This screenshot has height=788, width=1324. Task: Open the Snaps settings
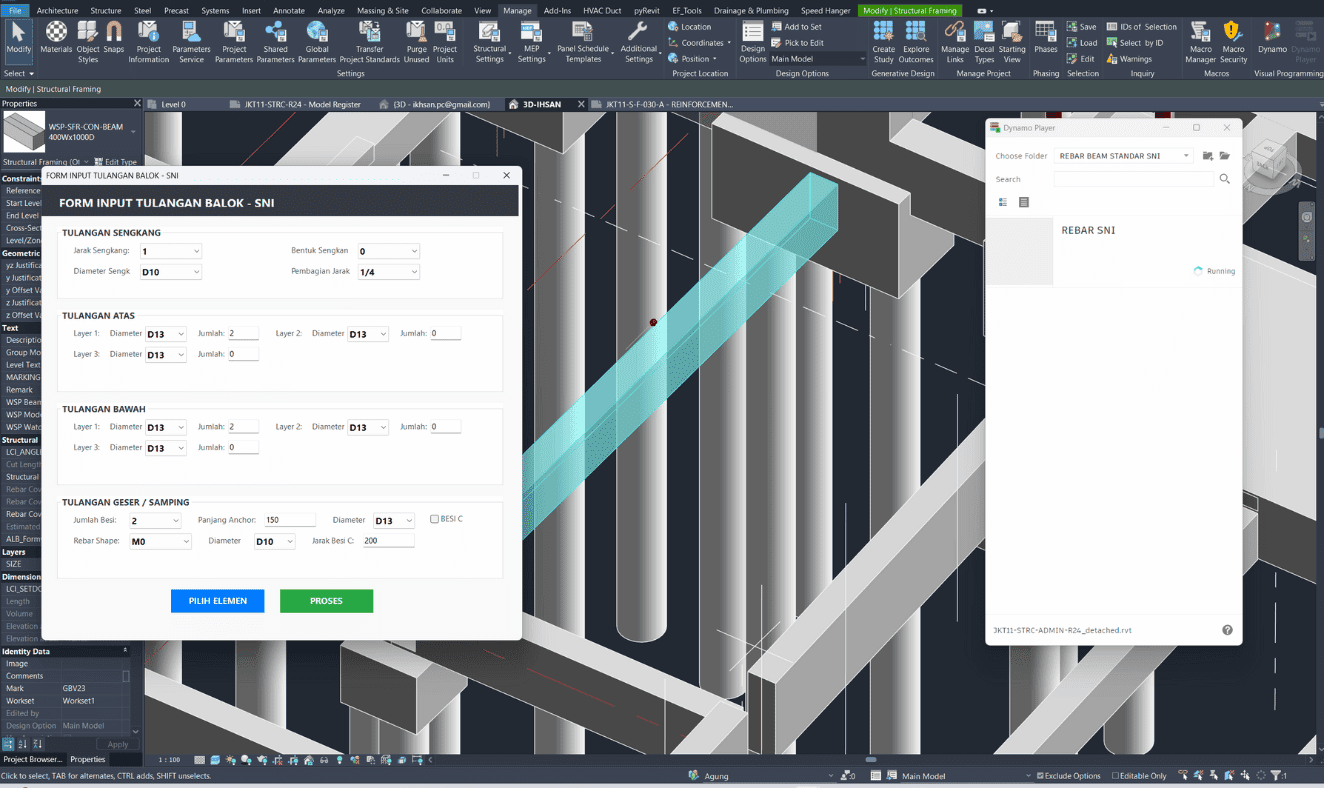(114, 38)
